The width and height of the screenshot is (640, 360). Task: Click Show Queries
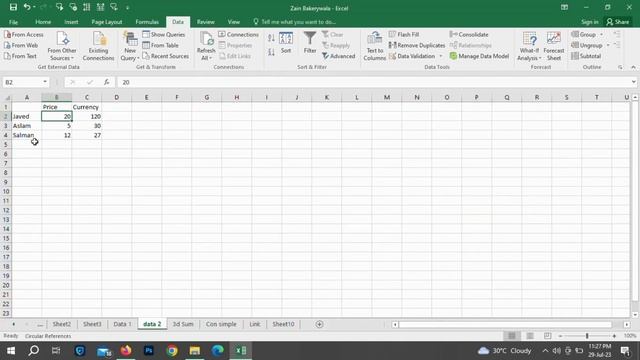[x=164, y=35]
